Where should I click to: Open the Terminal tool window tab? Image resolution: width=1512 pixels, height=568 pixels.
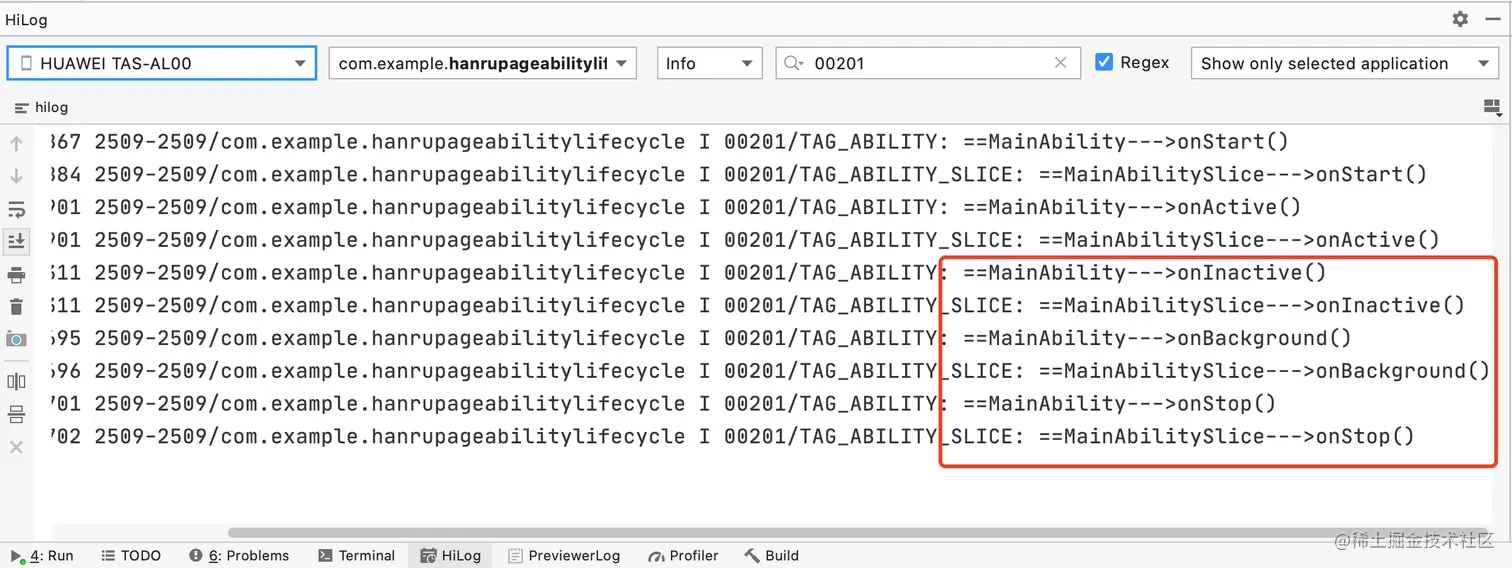click(355, 556)
